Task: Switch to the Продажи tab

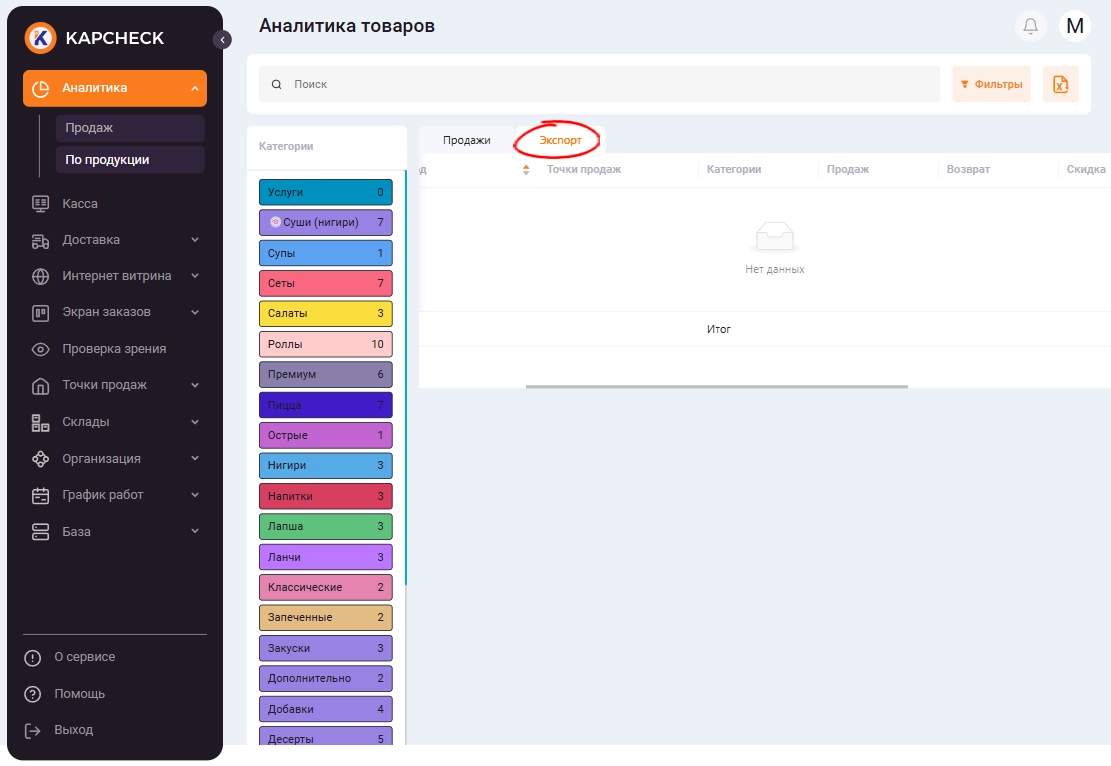Action: [x=466, y=140]
